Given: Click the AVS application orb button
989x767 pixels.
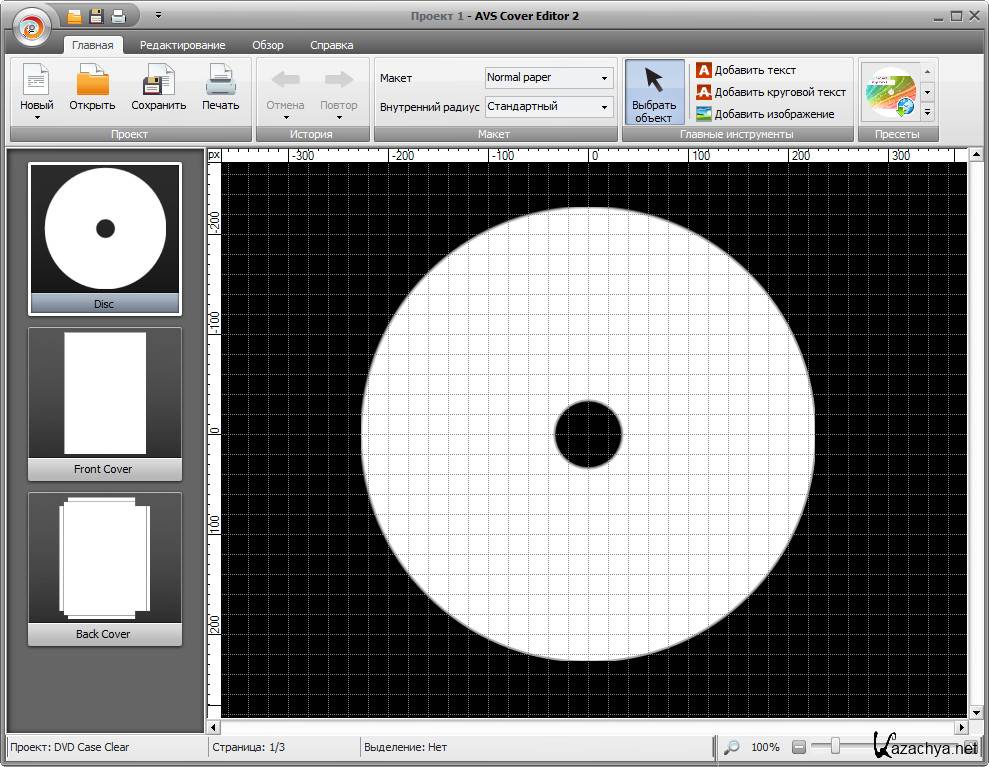Looking at the screenshot, I should [x=32, y=28].
